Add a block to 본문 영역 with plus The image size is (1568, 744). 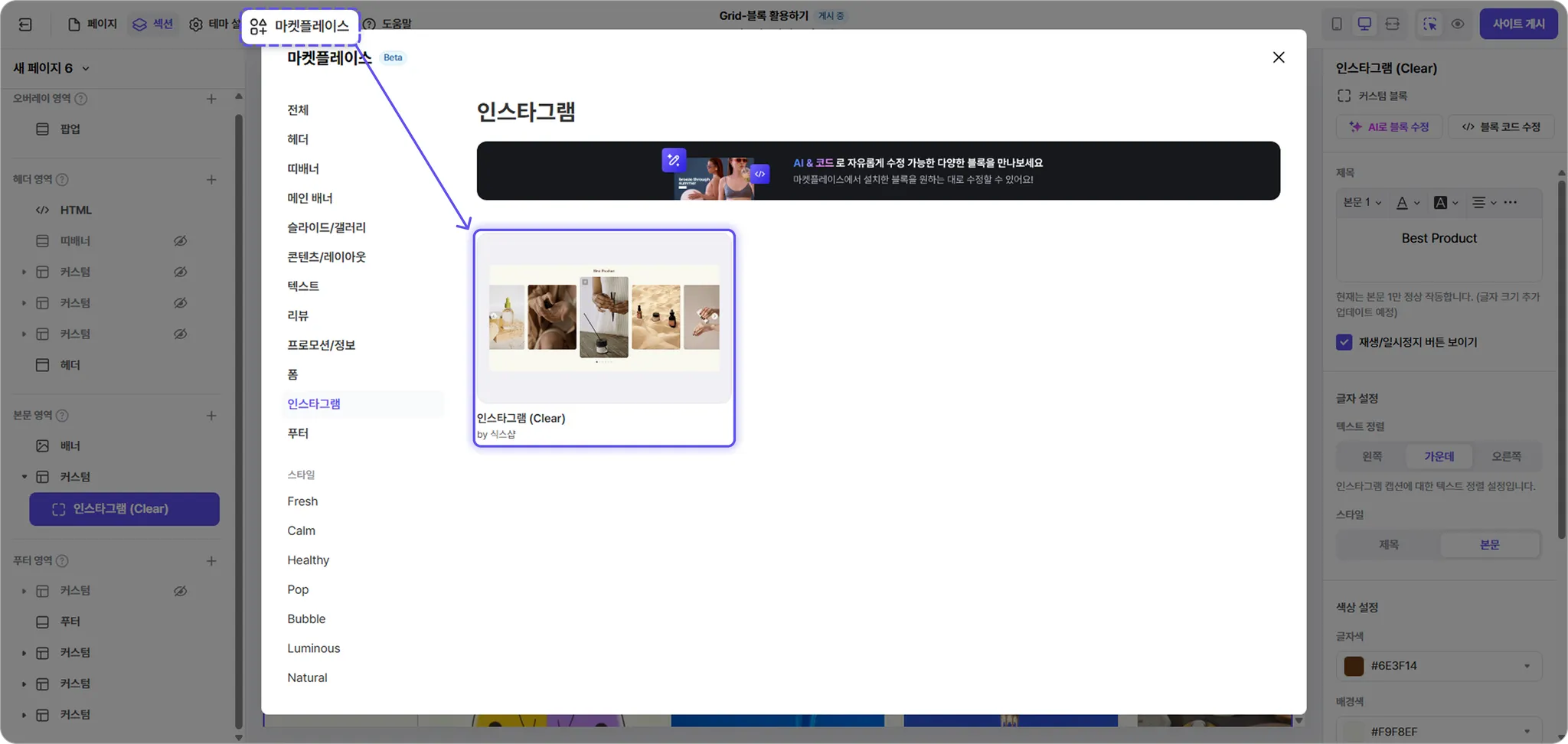coord(211,416)
